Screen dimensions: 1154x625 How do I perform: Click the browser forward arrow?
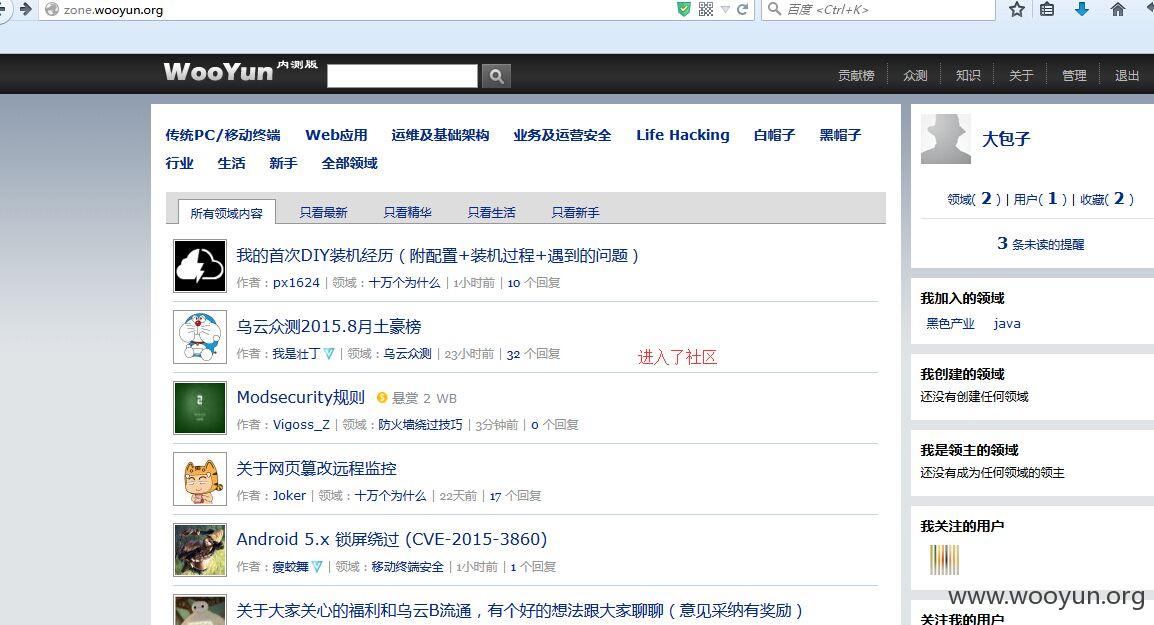(x=26, y=9)
